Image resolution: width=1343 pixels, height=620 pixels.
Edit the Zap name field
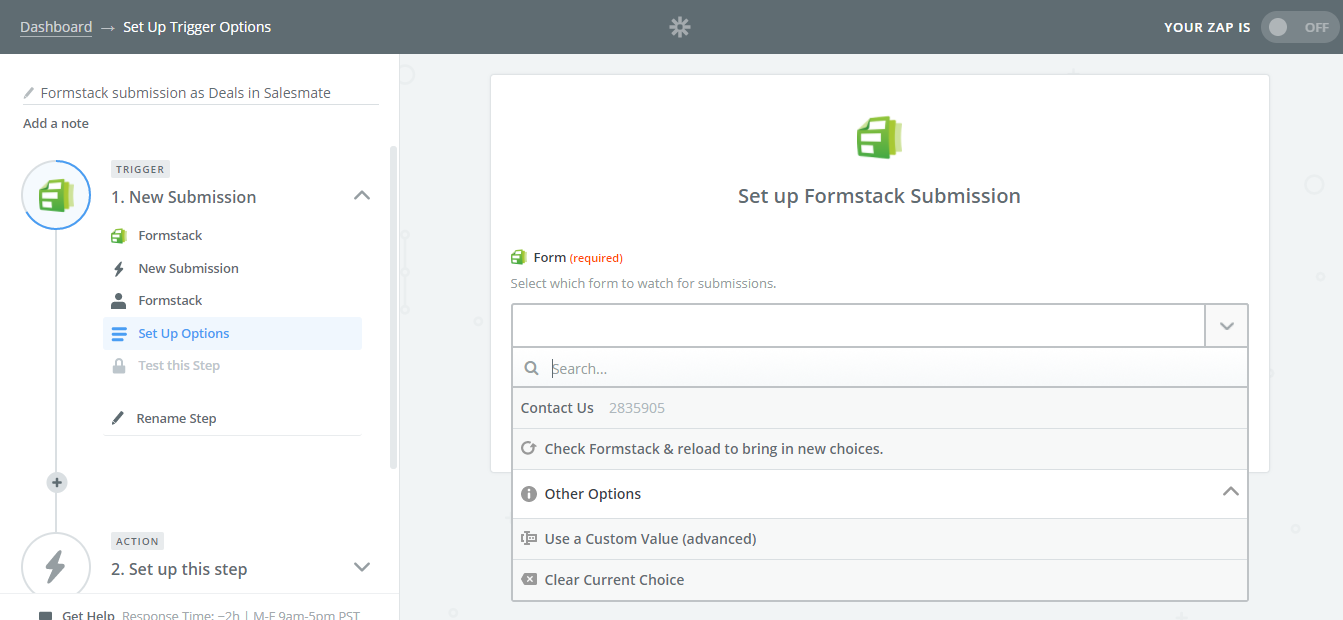[x=201, y=92]
